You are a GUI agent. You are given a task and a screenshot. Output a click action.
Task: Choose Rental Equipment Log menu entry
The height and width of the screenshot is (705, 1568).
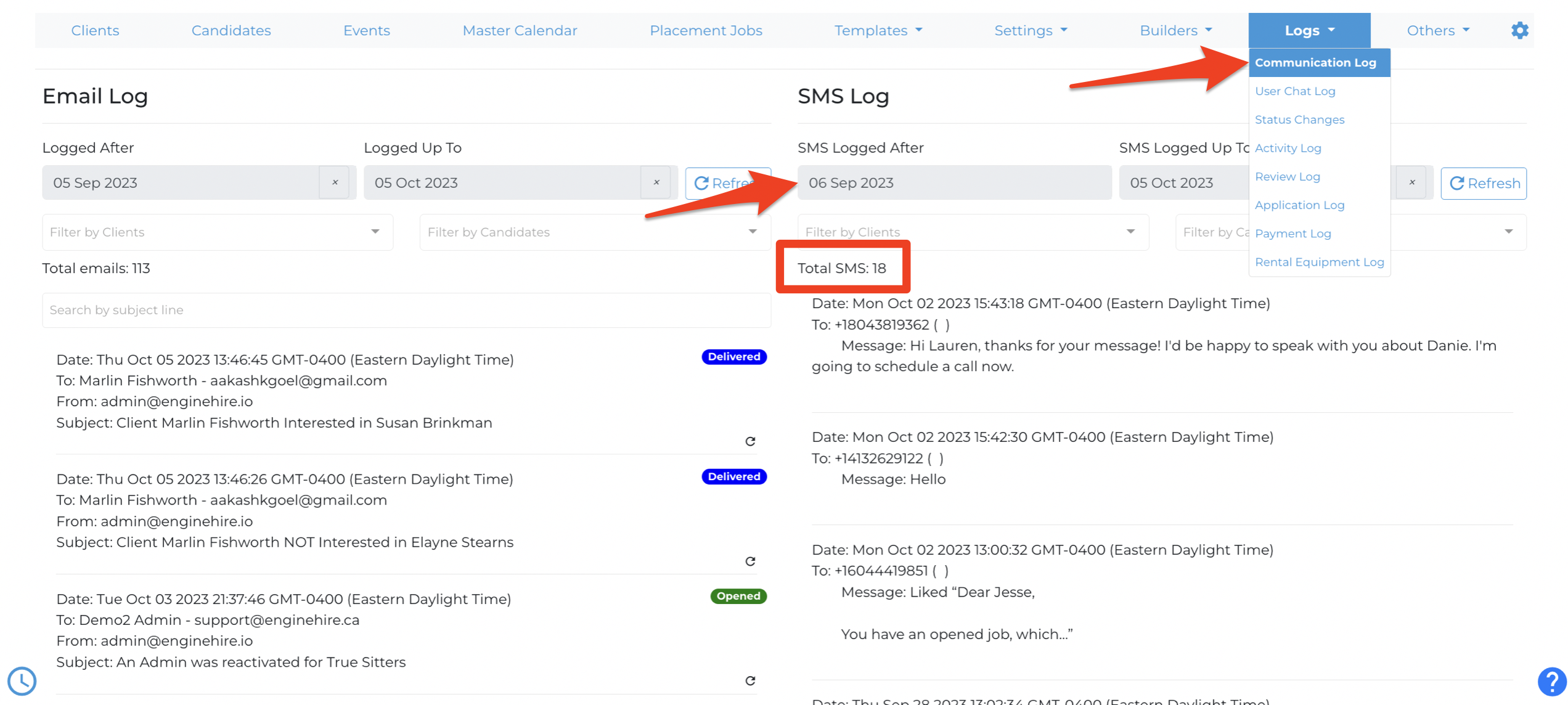1319,262
